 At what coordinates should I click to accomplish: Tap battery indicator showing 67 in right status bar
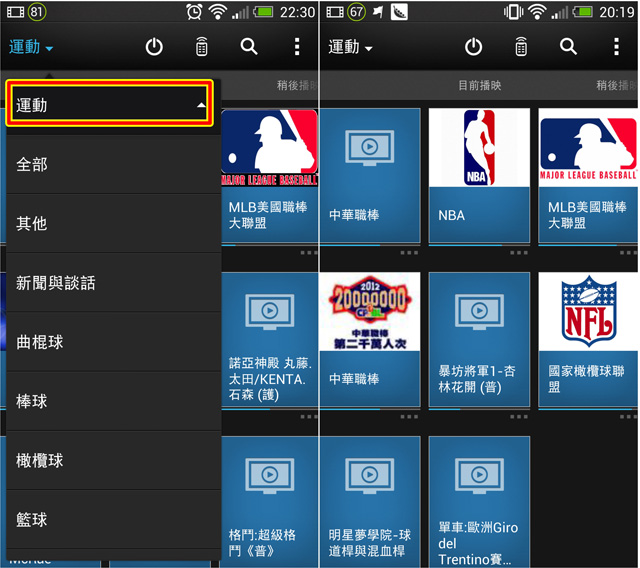[356, 11]
